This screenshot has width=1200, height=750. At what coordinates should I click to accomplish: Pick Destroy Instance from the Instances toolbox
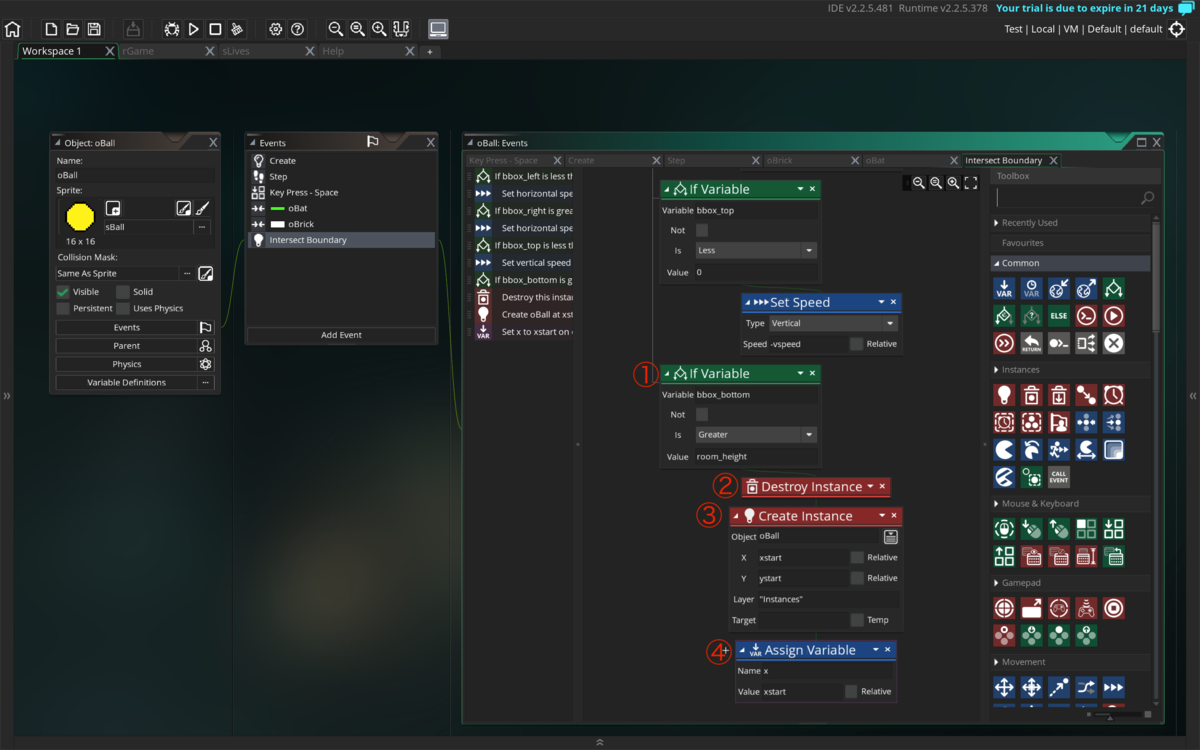click(x=1032, y=394)
